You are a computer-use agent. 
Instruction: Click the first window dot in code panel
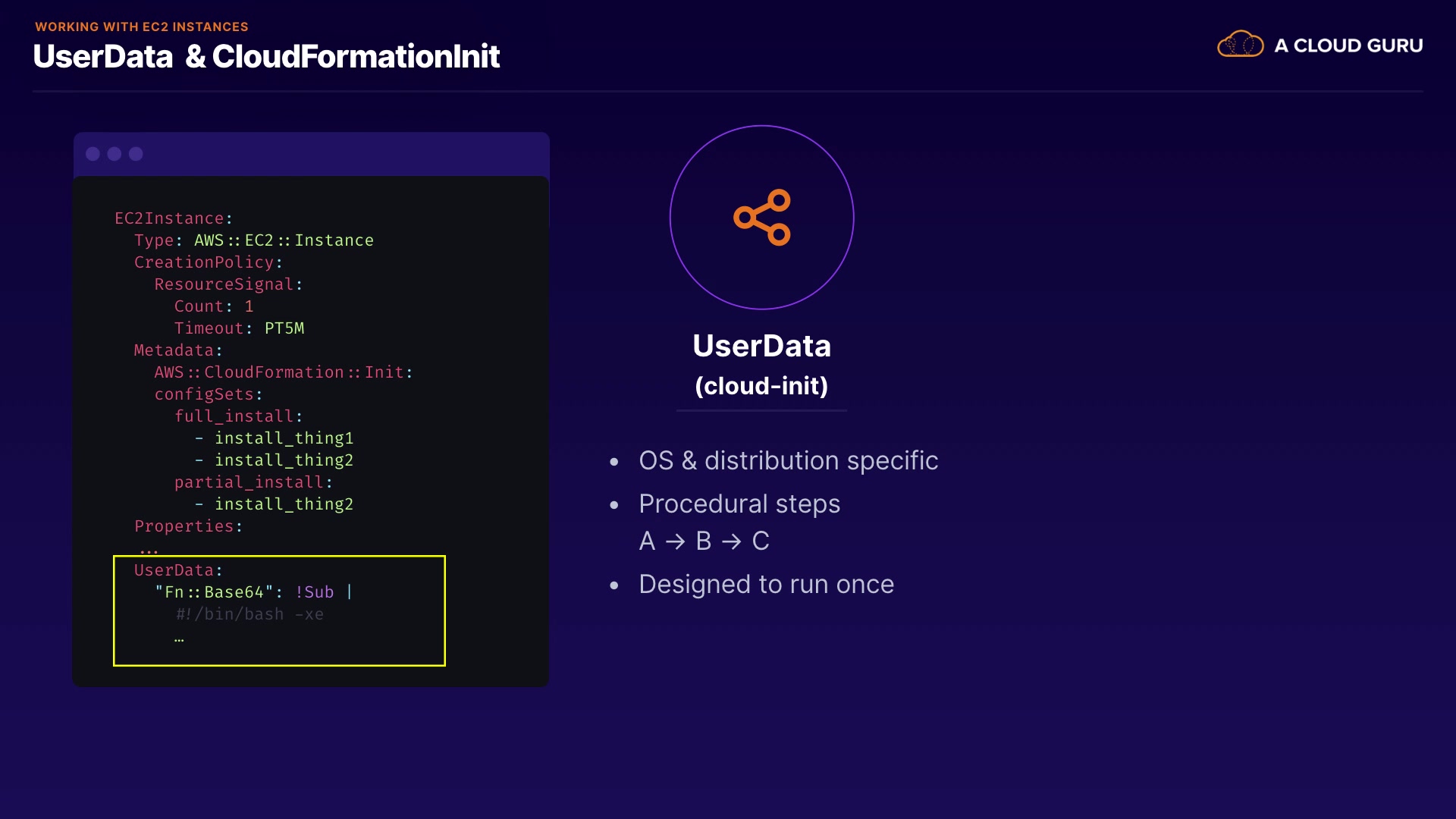(93, 154)
